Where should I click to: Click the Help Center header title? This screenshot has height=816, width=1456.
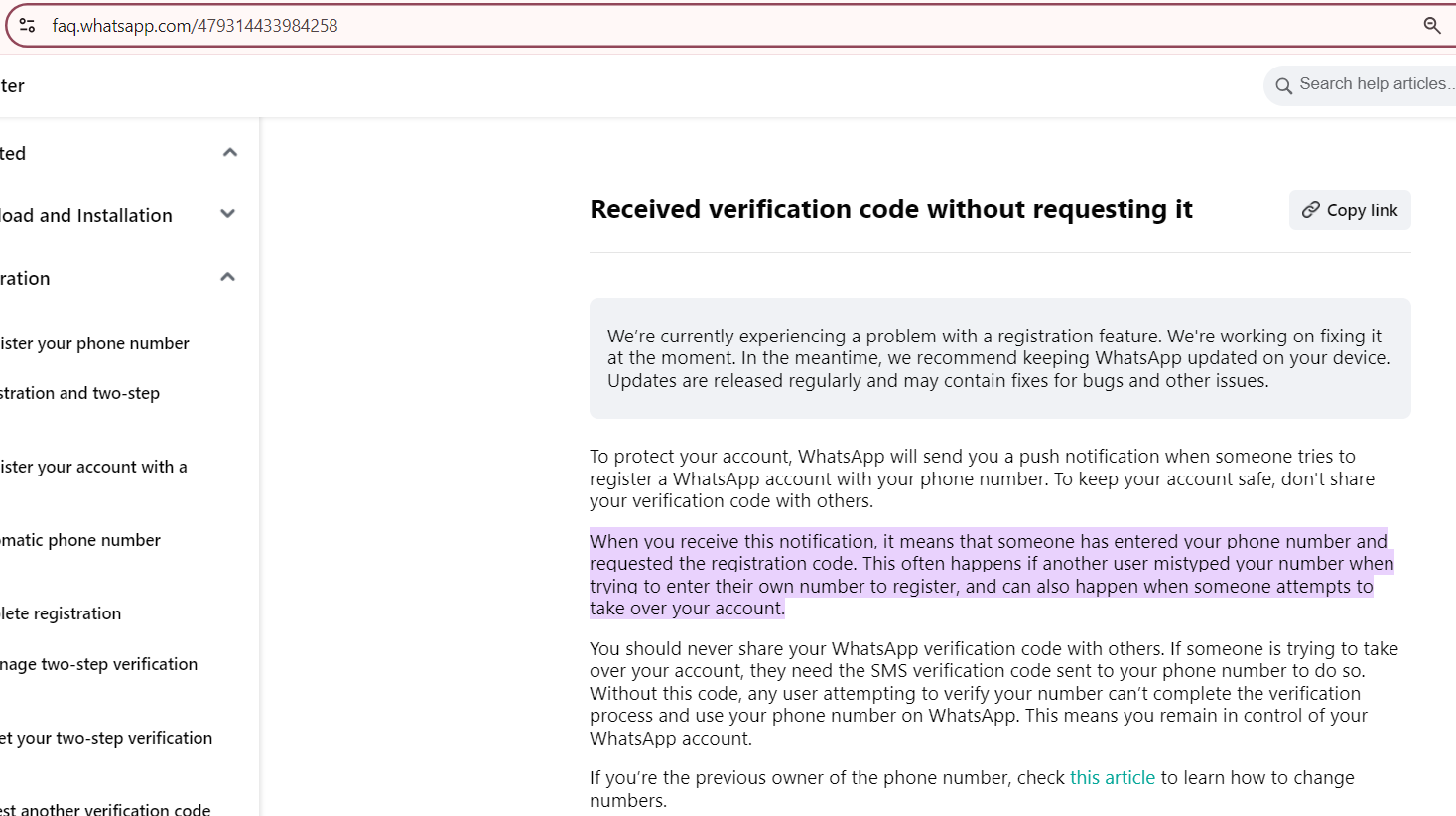click(x=12, y=86)
